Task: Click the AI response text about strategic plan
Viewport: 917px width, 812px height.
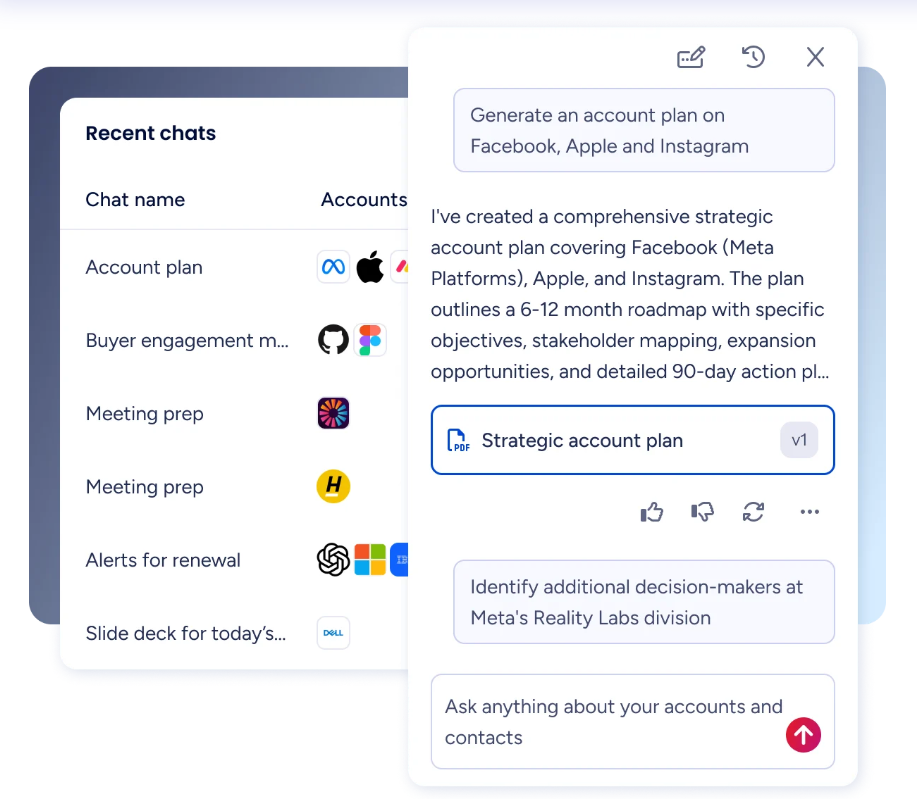Action: [630, 294]
